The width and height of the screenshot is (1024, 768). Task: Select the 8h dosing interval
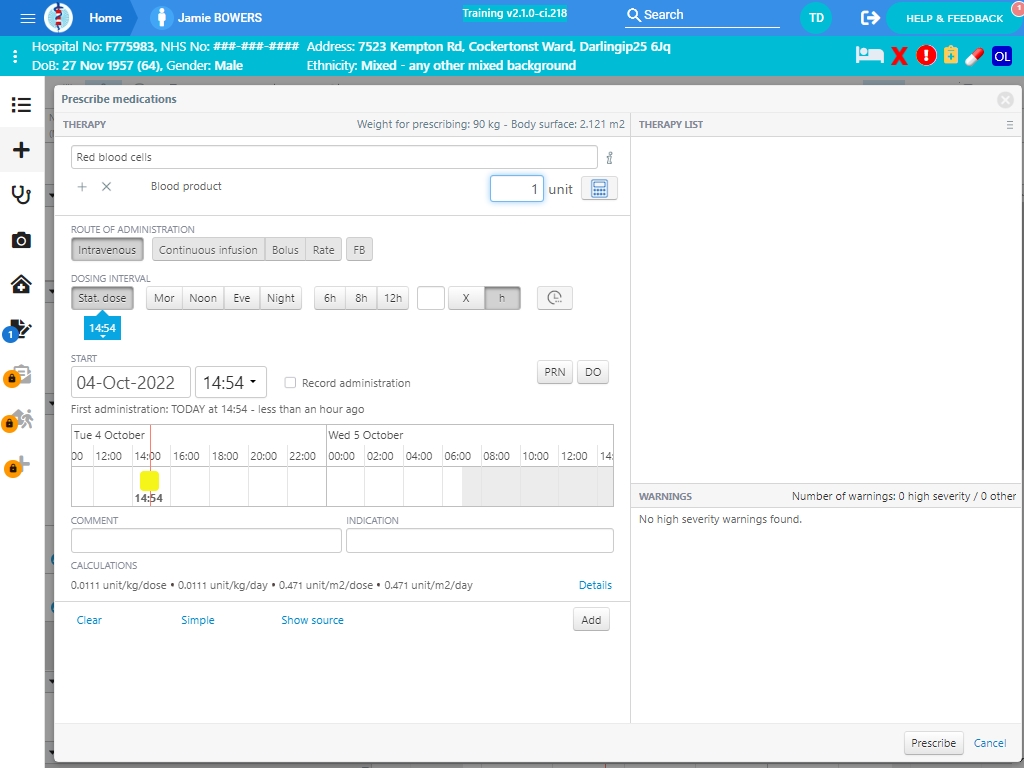(361, 298)
